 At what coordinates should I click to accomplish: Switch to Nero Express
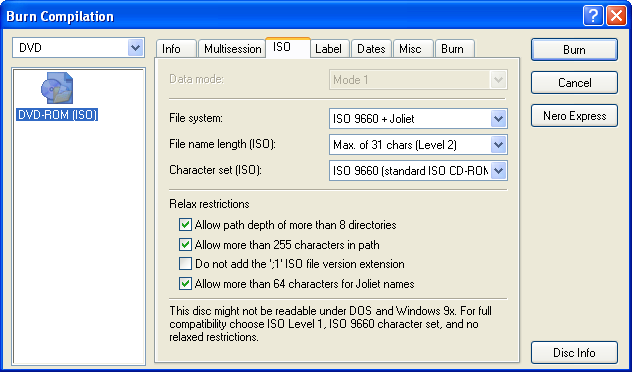pyautogui.click(x=574, y=116)
